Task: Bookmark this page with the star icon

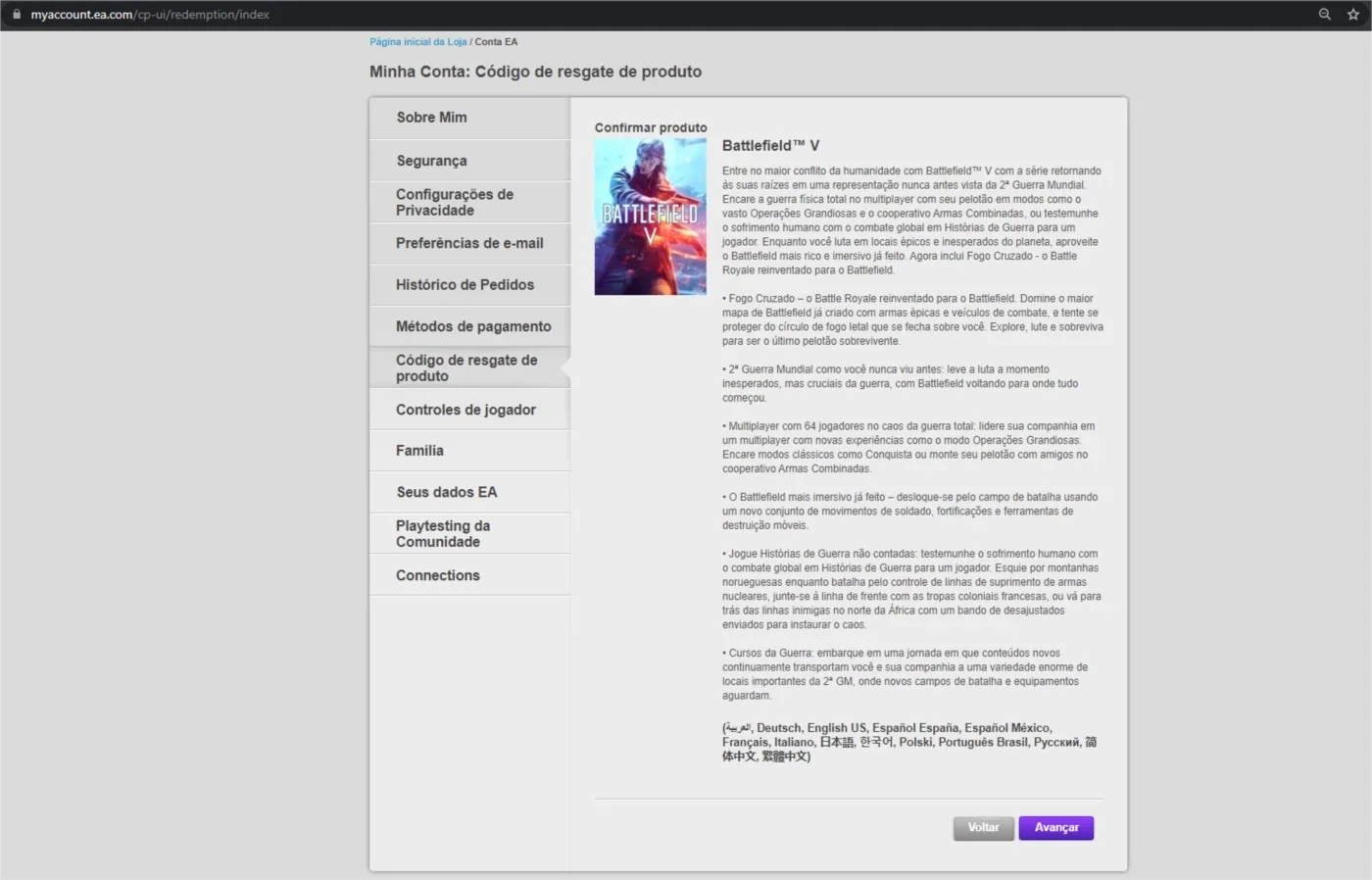Action: point(1353,14)
